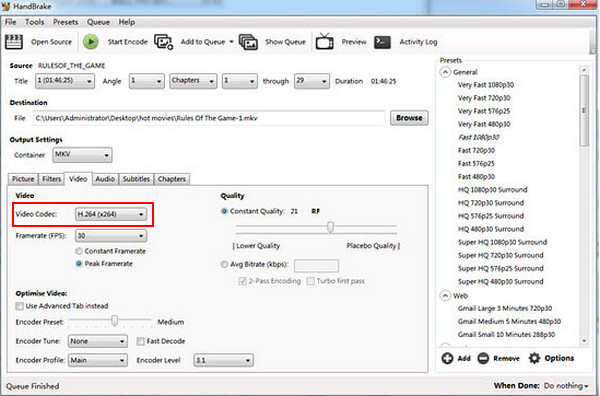Select Super HQ 480p30 Surround preset
This screenshot has height=396, width=600.
(x=501, y=282)
